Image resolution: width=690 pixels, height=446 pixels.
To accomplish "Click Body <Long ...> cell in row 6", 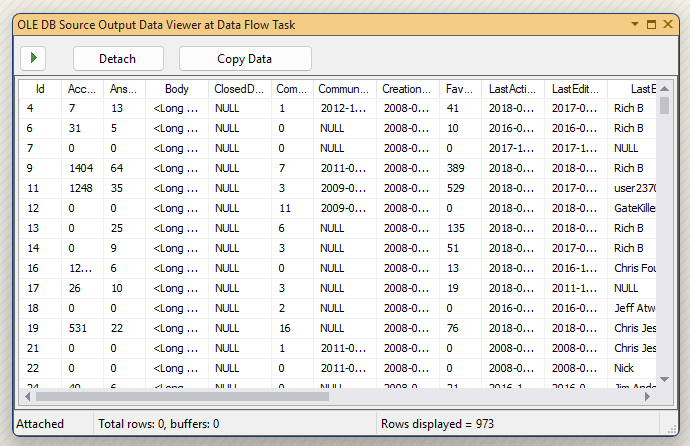I will [x=177, y=128].
